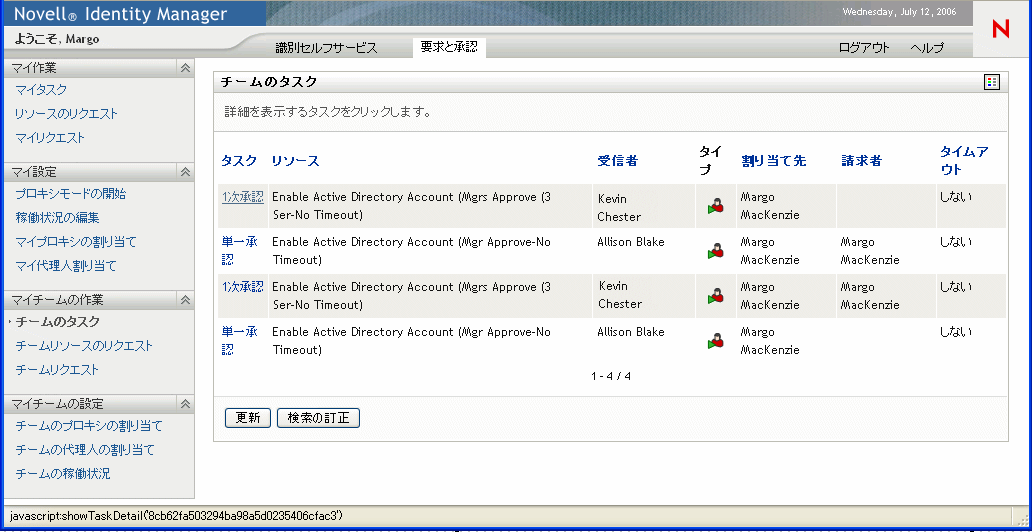Select the 要求と承認 tab

point(449,47)
